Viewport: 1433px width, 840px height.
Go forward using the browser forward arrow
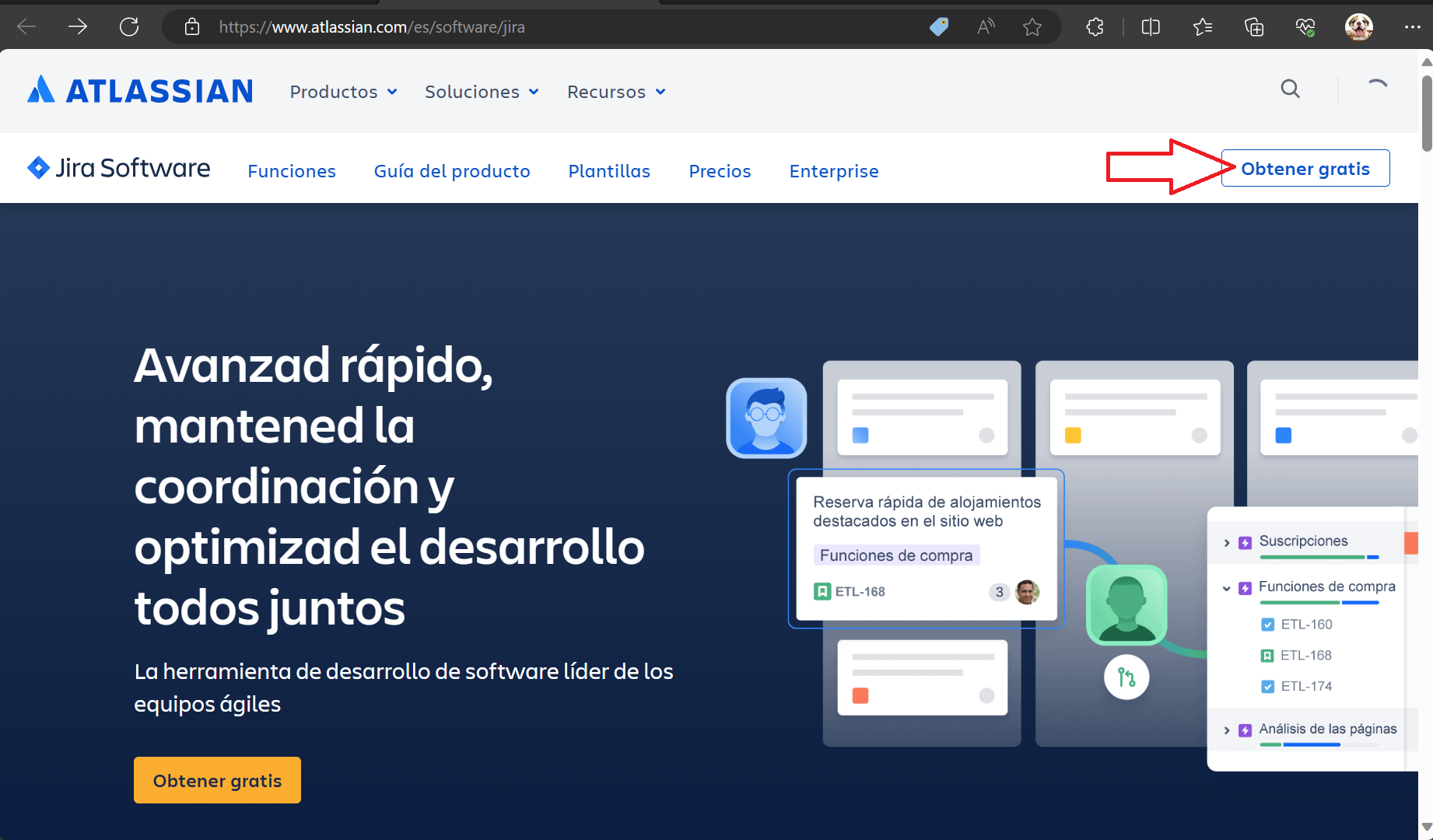point(78,27)
